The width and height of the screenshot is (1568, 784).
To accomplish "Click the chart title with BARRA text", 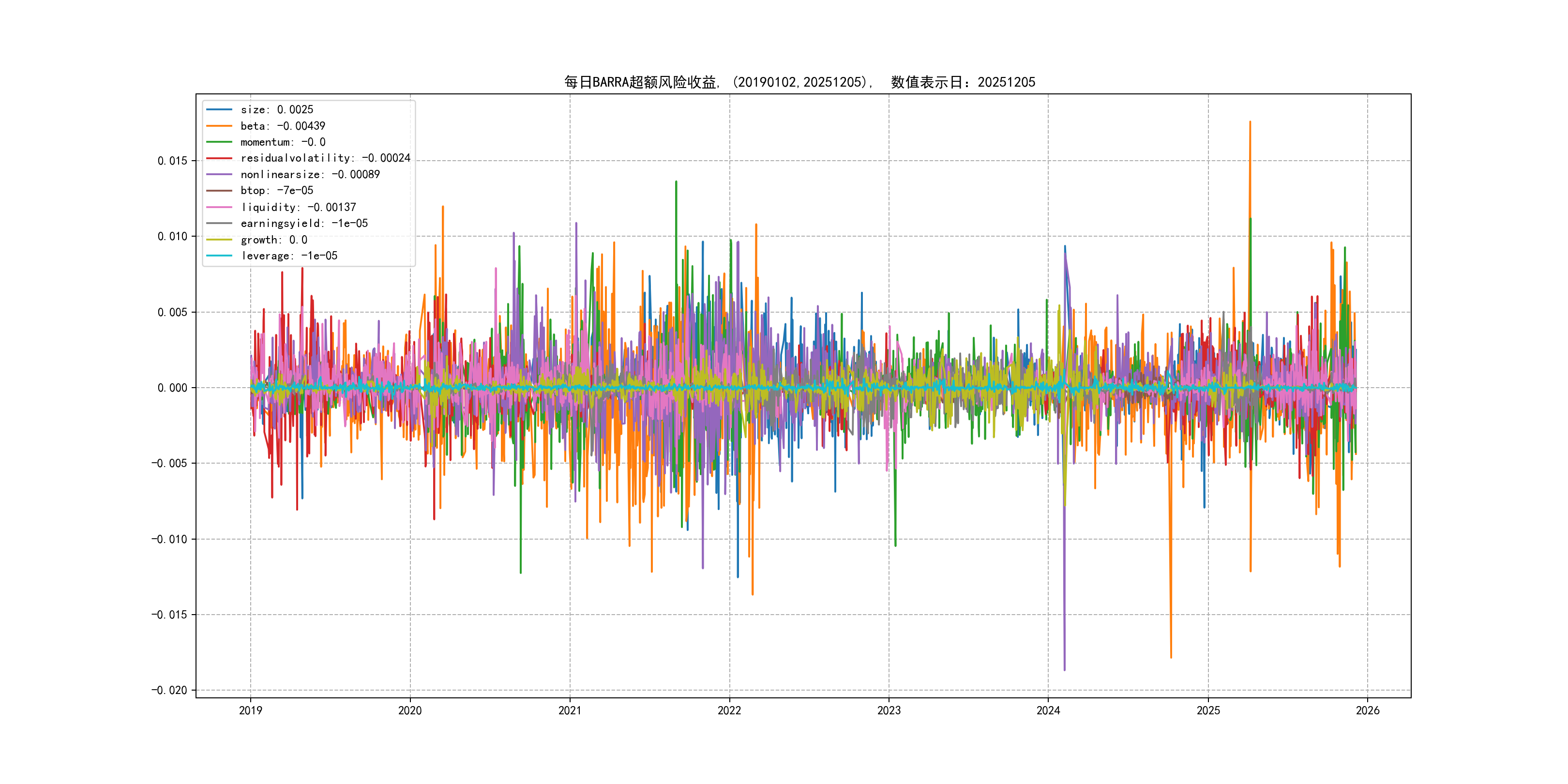I will pos(799,82).
